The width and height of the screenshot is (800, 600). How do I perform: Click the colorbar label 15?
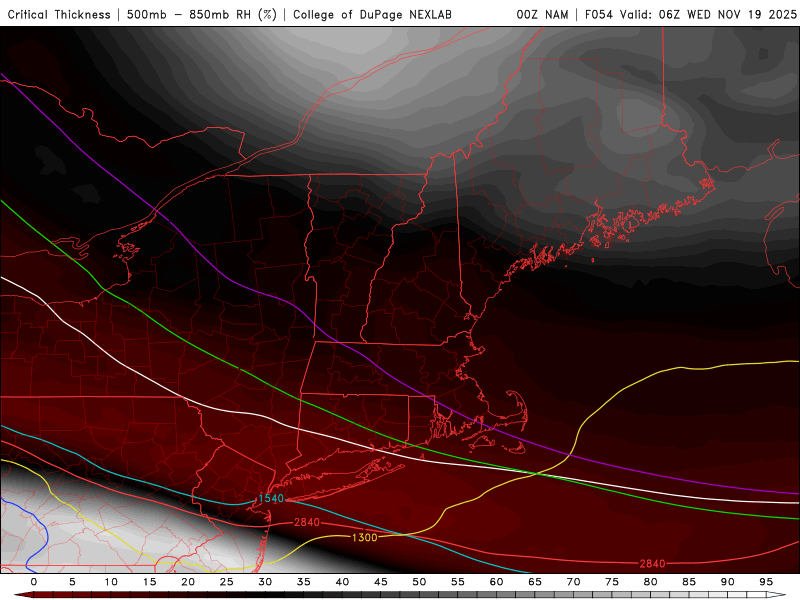pos(149,582)
